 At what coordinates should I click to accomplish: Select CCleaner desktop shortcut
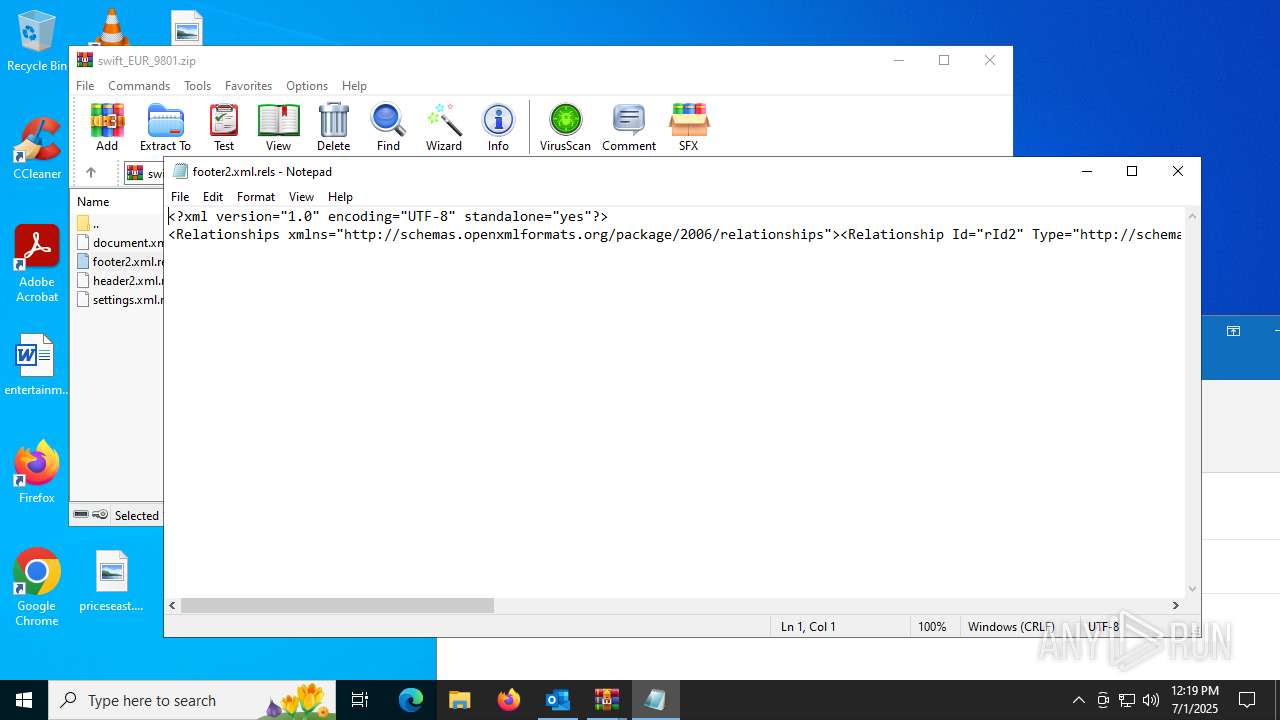[x=37, y=150]
